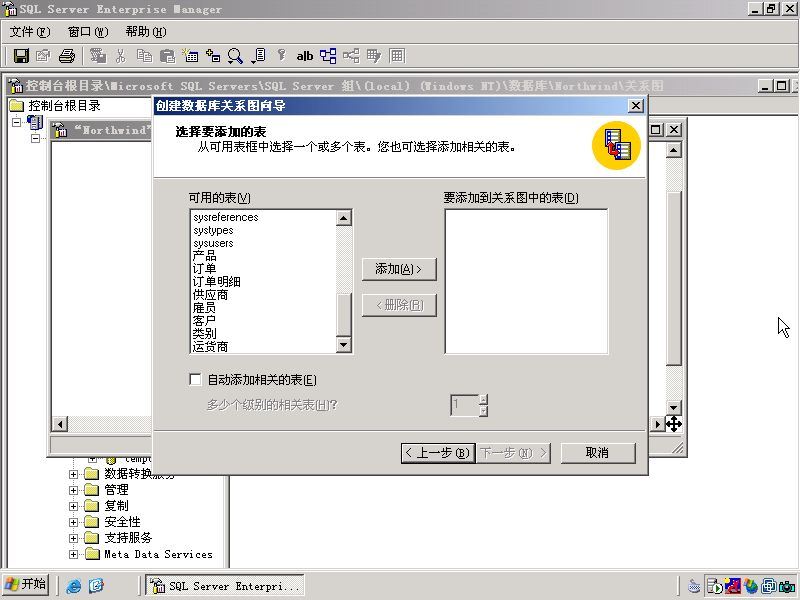Viewport: 800px width, 600px height.
Task: Enable '自动添加相关的表' checkbox
Action: click(x=195, y=380)
